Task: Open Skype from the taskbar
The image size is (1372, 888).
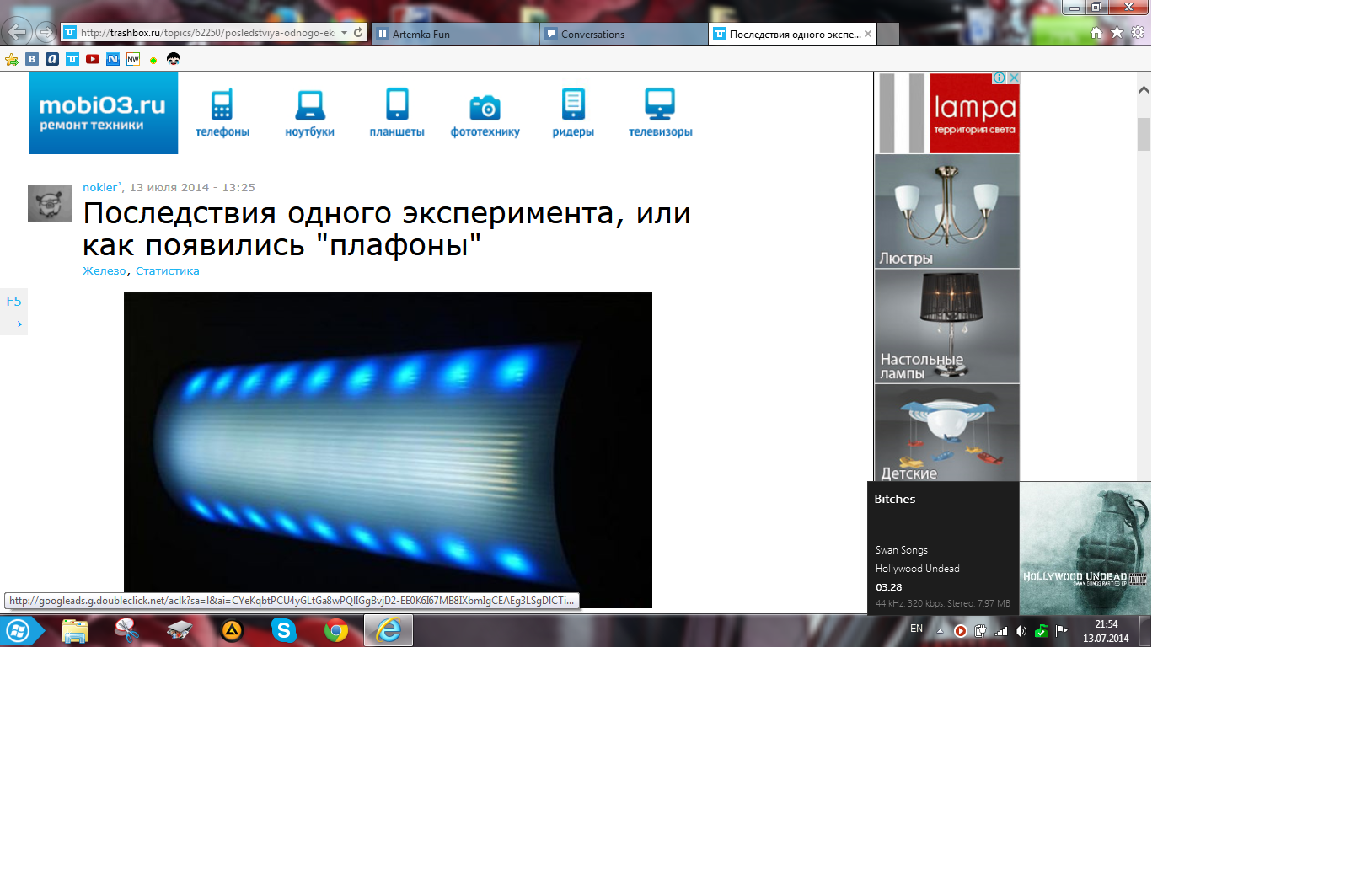Action: pos(284,630)
